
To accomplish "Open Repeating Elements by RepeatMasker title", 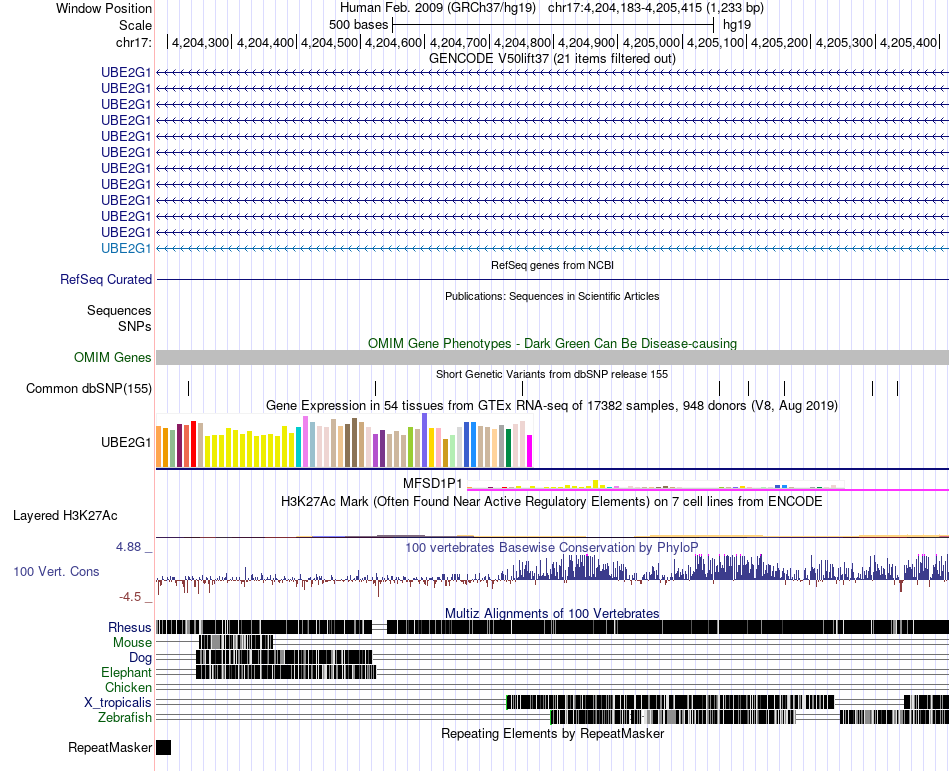I will pyautogui.click(x=552, y=733).
